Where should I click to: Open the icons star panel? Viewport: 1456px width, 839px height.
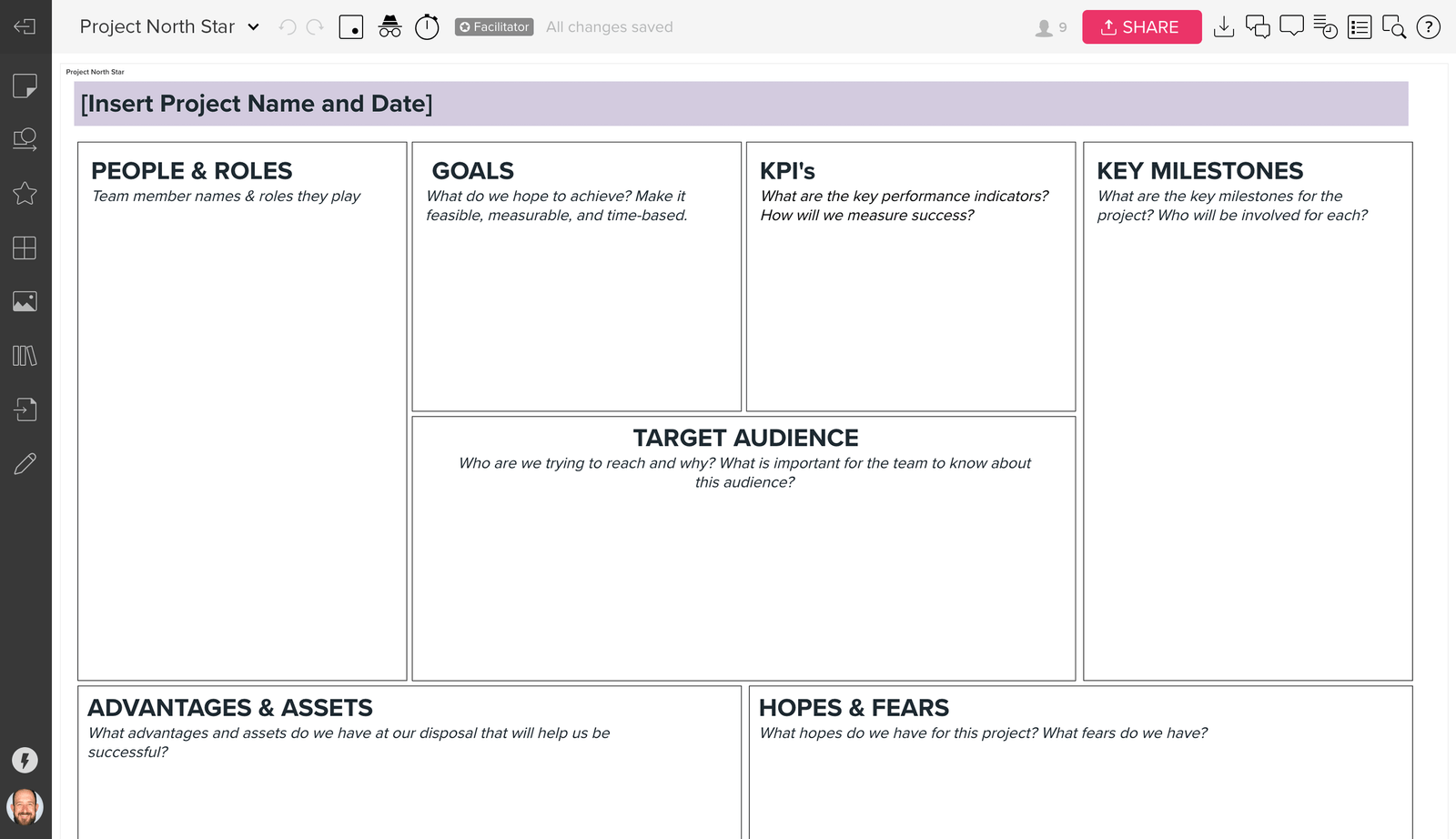pyautogui.click(x=25, y=193)
